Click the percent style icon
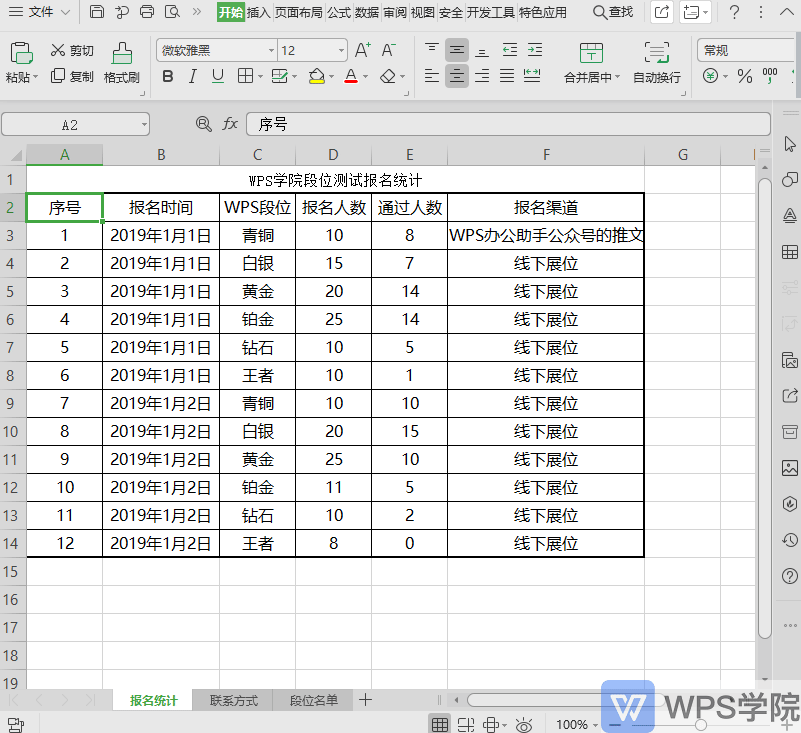Viewport: 801px width, 733px height. 744,77
